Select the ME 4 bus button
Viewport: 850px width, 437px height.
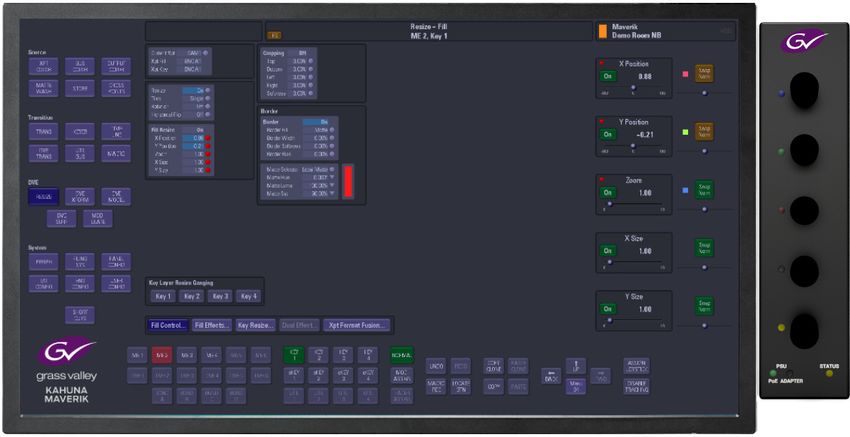pyautogui.click(x=211, y=355)
